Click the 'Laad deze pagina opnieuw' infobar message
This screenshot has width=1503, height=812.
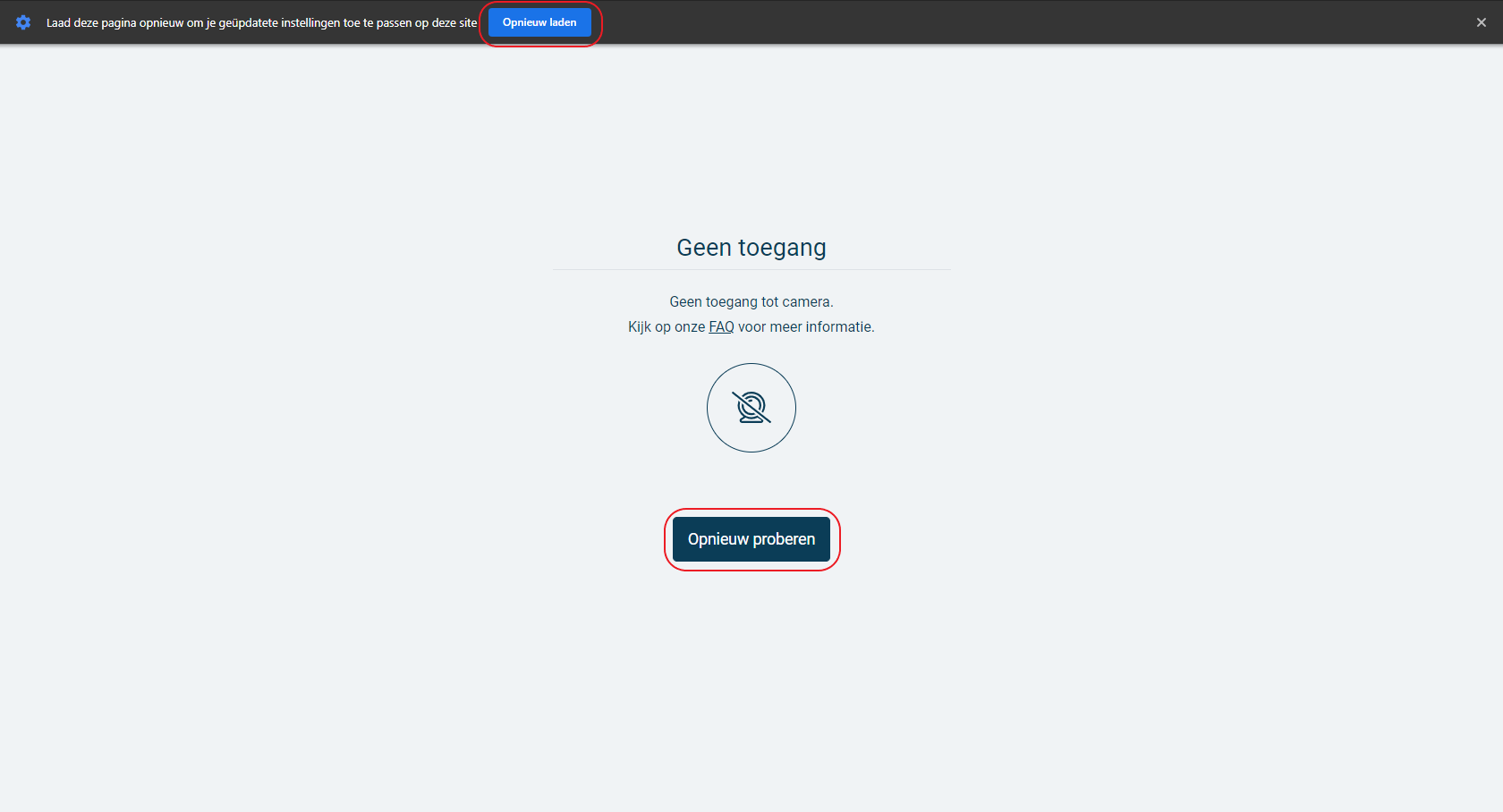pyautogui.click(x=262, y=23)
